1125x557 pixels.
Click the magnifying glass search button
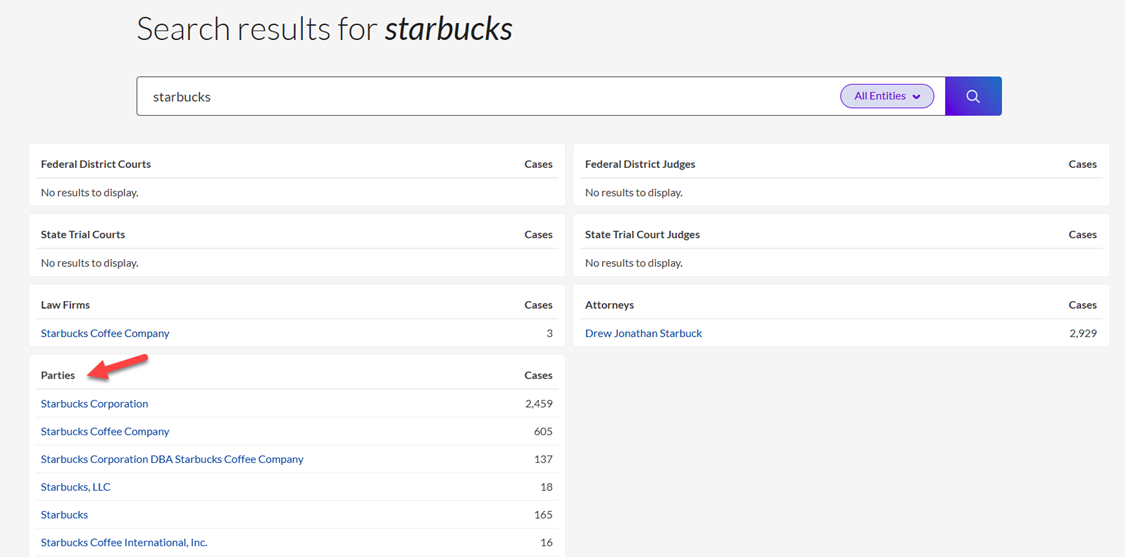click(x=972, y=96)
